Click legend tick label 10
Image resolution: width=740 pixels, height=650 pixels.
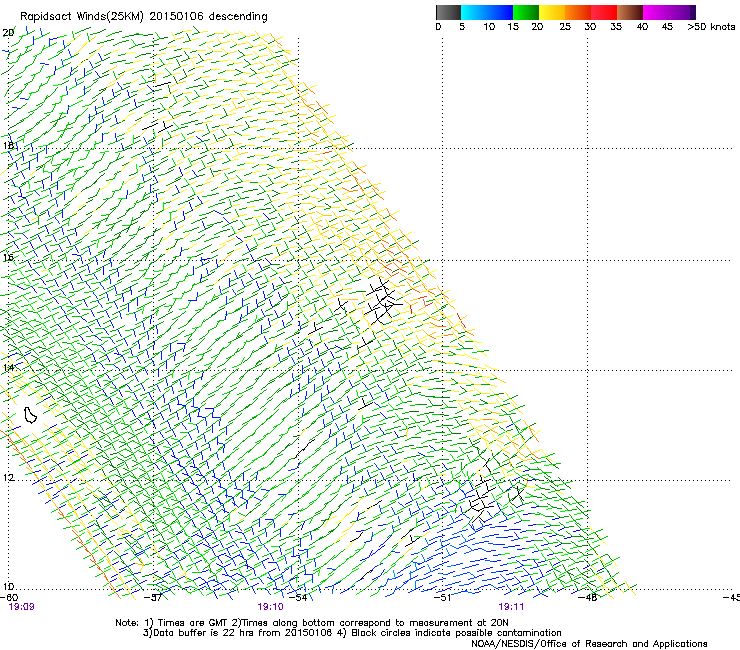point(489,27)
